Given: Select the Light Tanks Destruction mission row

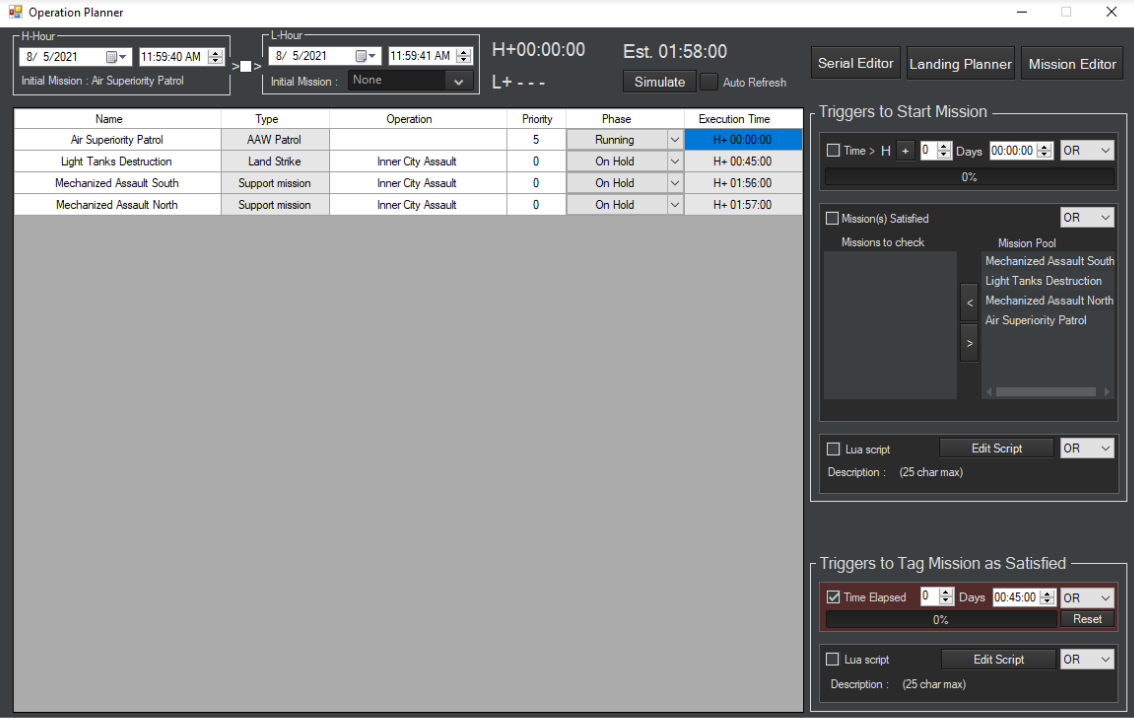Looking at the screenshot, I should click(x=116, y=162).
